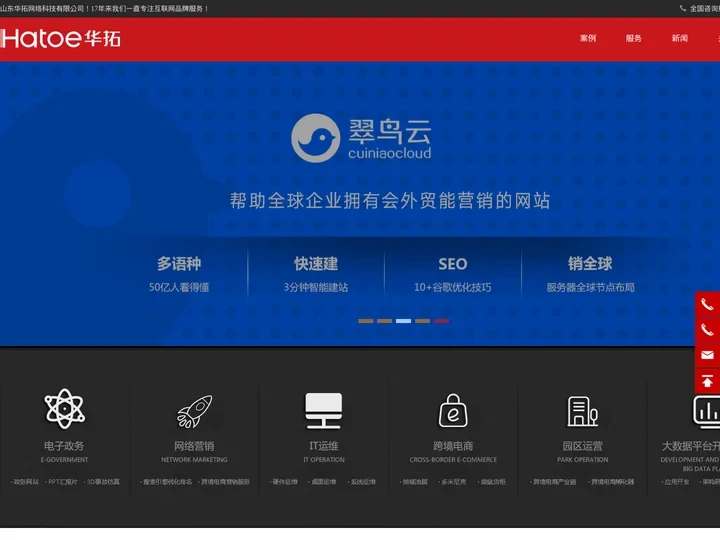This screenshot has width=720, height=540.
Task: Click the 快速建 feature in banner
Action: [316, 264]
